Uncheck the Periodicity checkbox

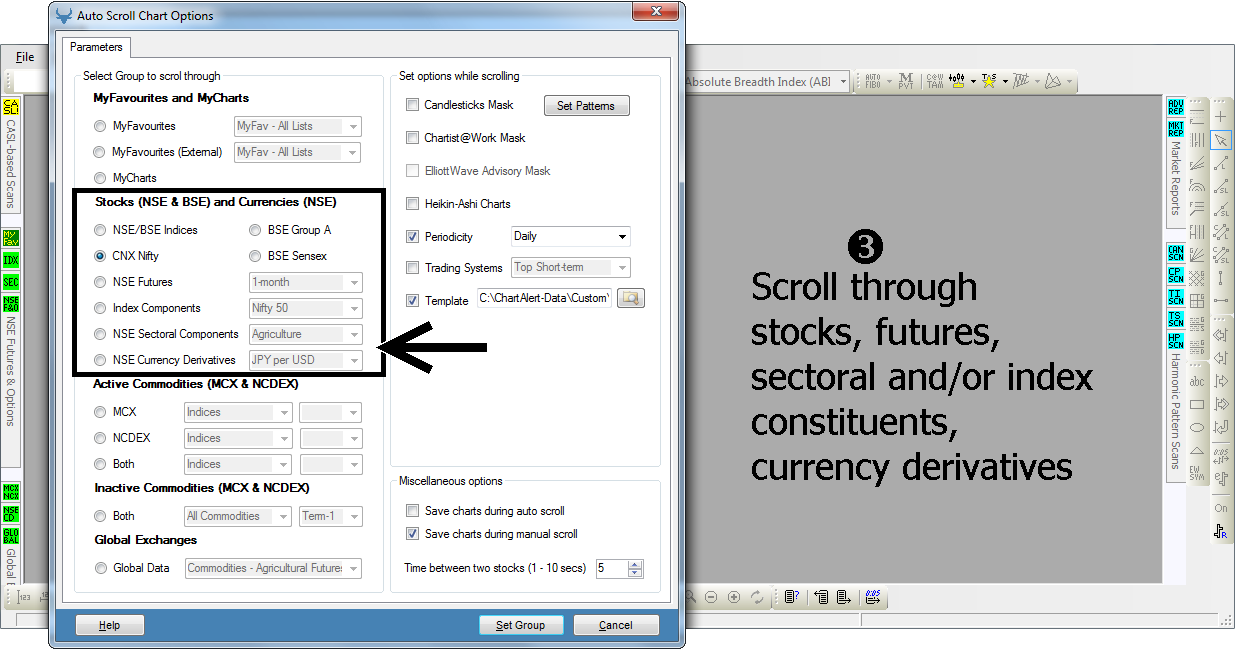tap(413, 237)
